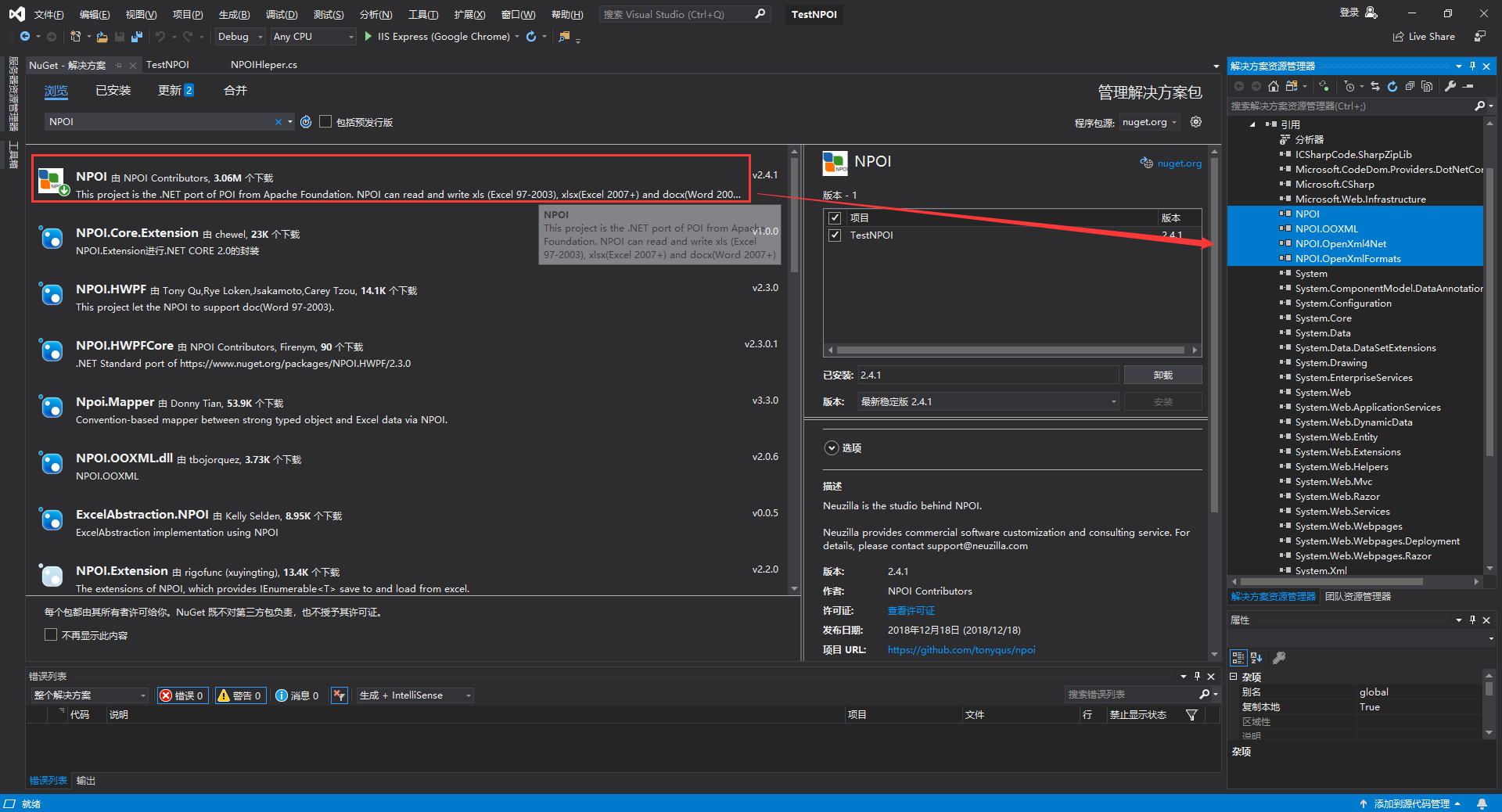Toggle the 错误 0 filter button
Screen dimensions: 1502x812
(x=182, y=695)
